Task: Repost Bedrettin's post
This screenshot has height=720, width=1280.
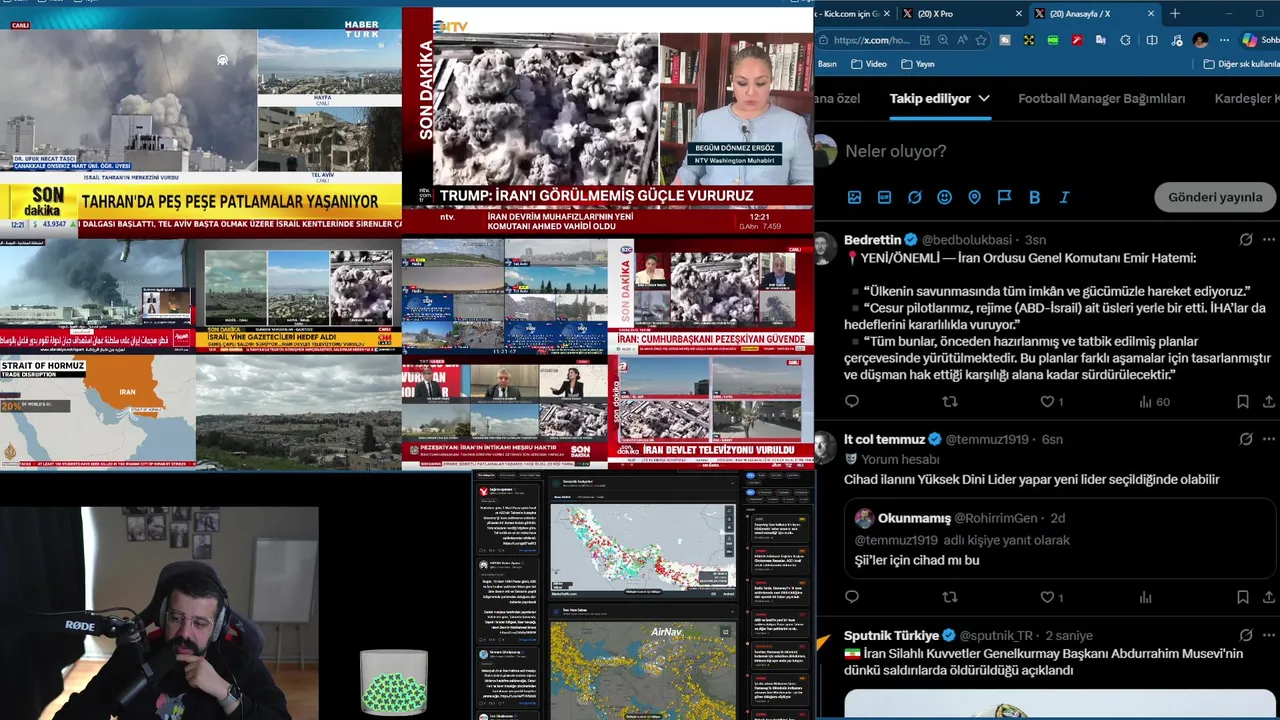Action: pyautogui.click(x=950, y=401)
